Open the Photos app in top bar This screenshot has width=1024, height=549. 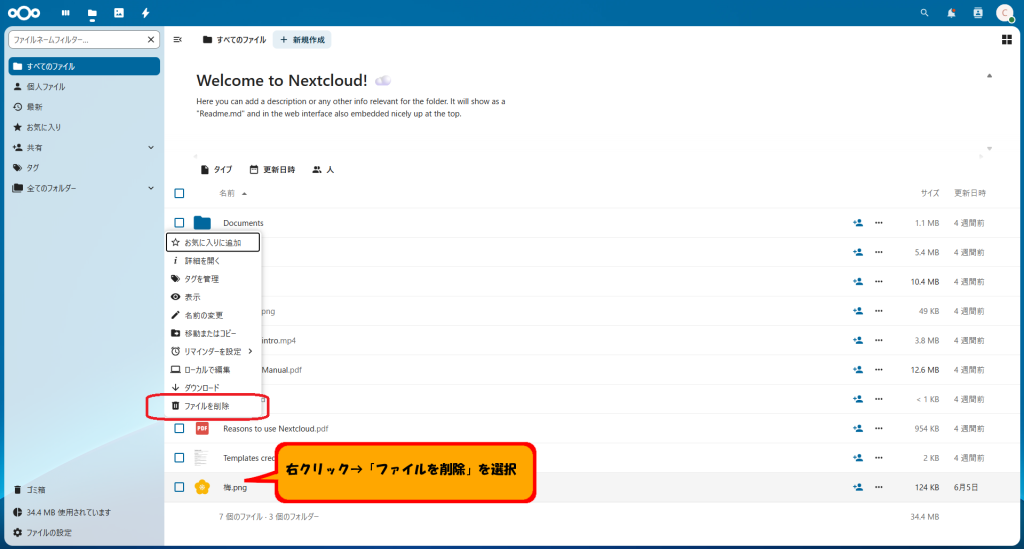coord(119,13)
